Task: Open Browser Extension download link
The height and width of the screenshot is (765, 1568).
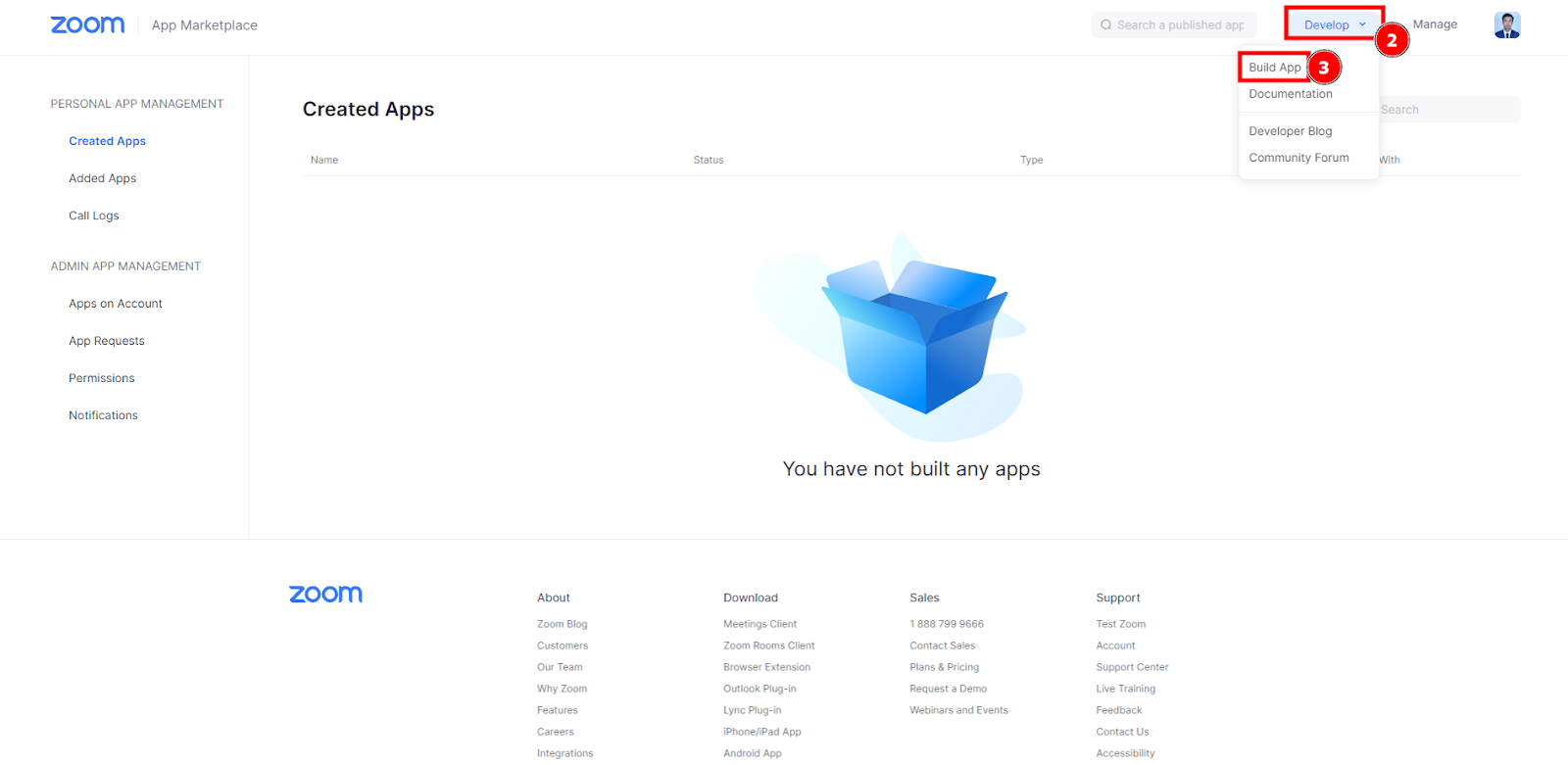Action: [x=766, y=667]
